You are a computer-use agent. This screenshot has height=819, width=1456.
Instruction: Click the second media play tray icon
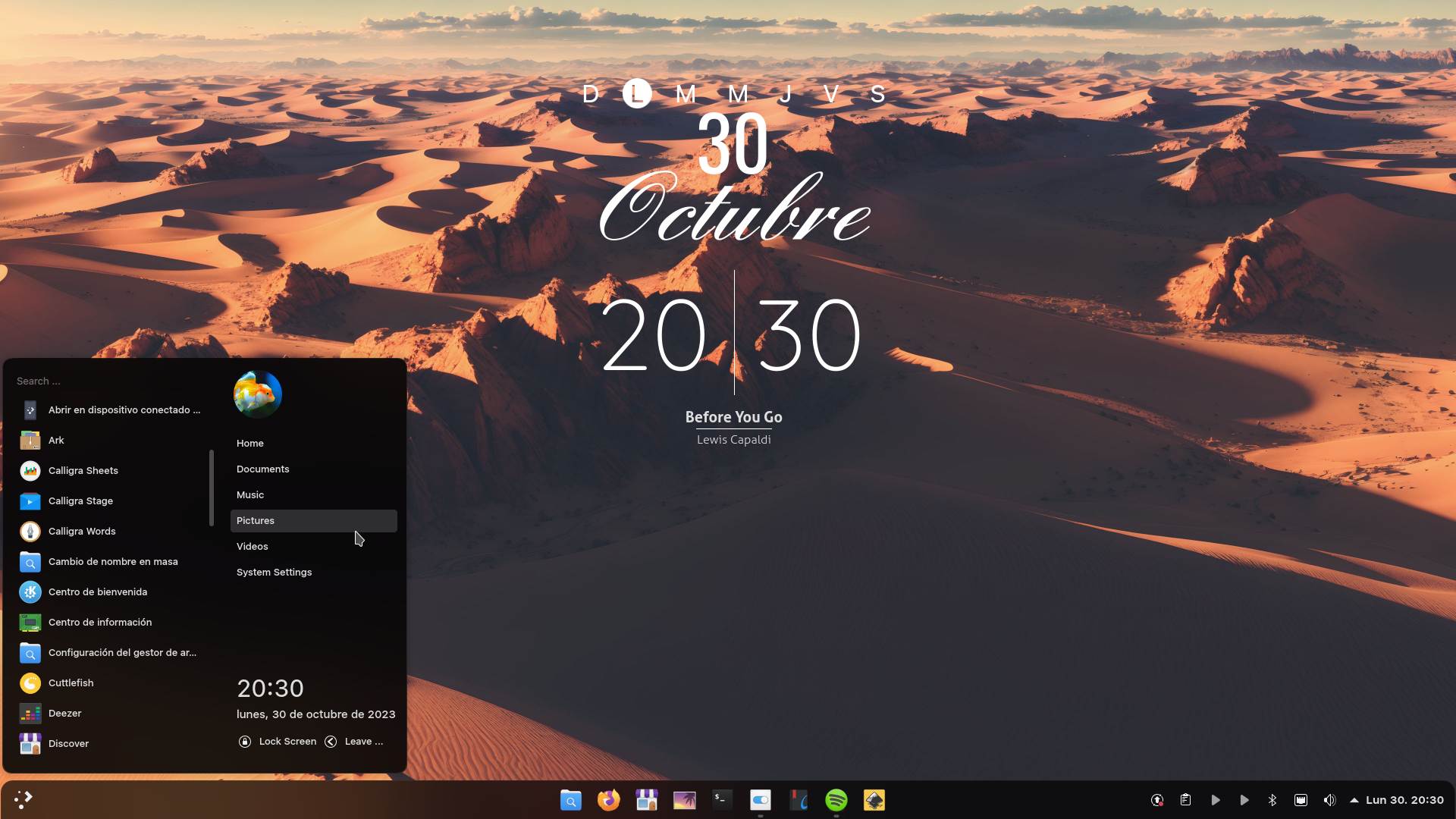pyautogui.click(x=1244, y=800)
